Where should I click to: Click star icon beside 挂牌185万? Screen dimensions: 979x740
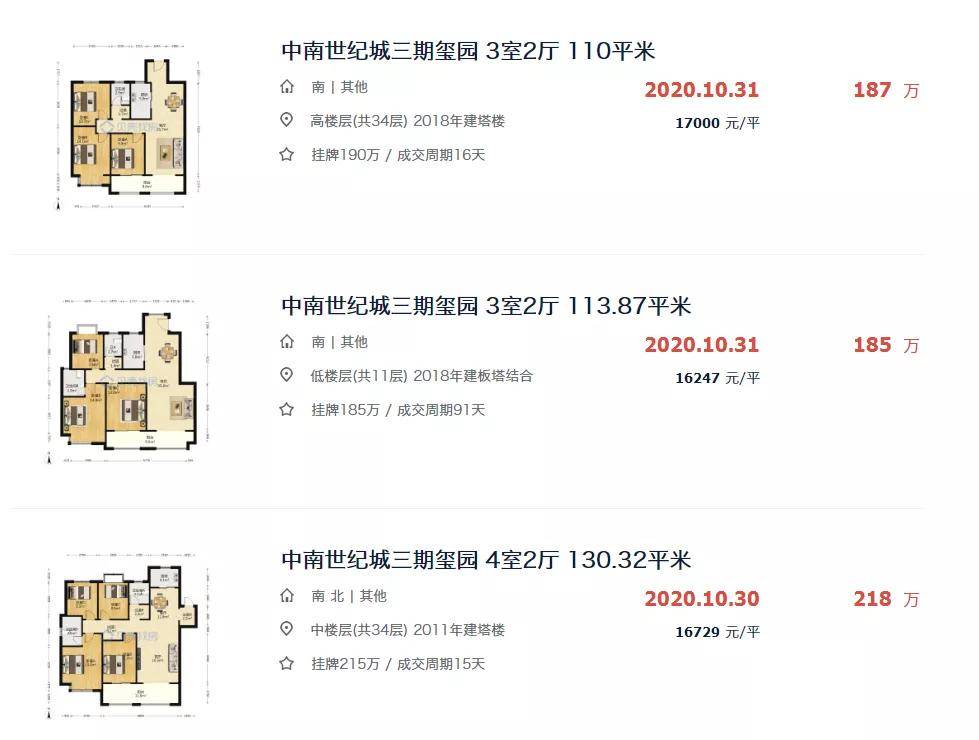pos(287,409)
